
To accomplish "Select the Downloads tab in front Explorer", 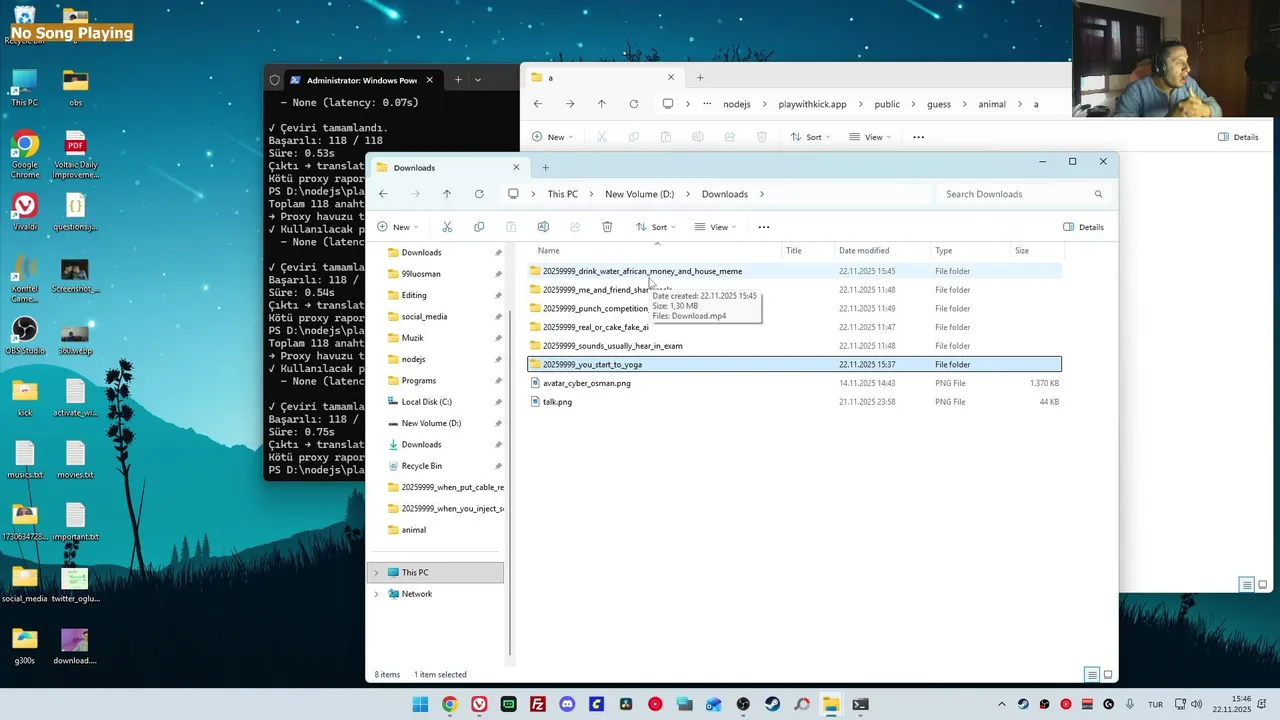I will [447, 167].
